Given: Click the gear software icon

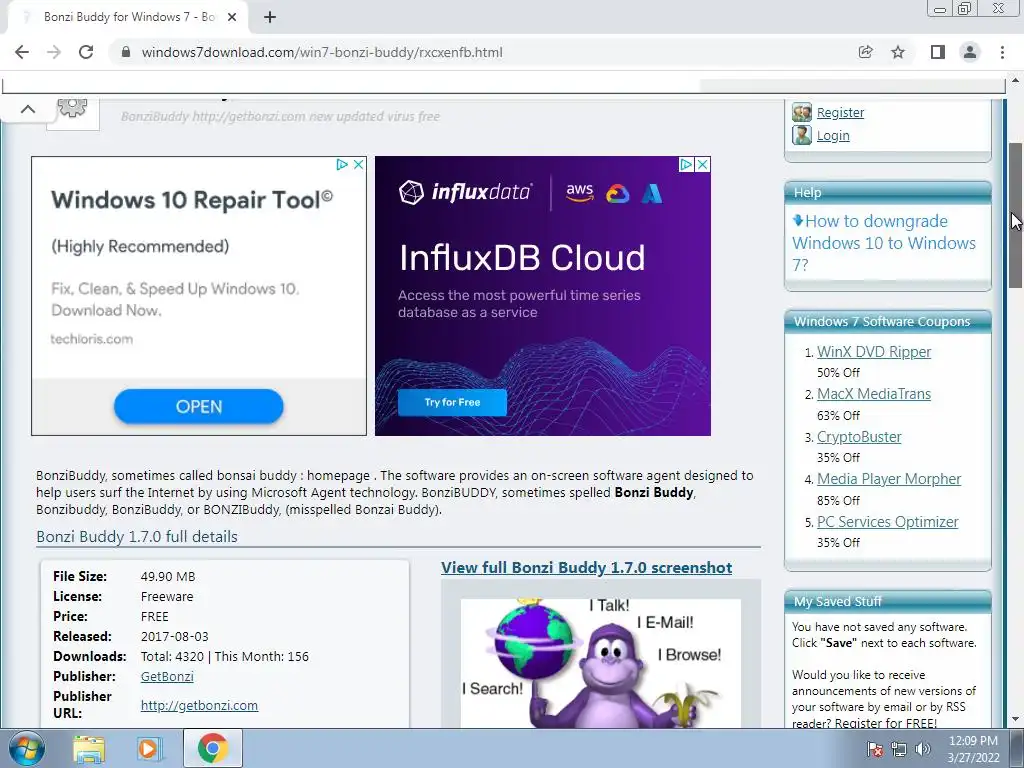Looking at the screenshot, I should click(72, 108).
